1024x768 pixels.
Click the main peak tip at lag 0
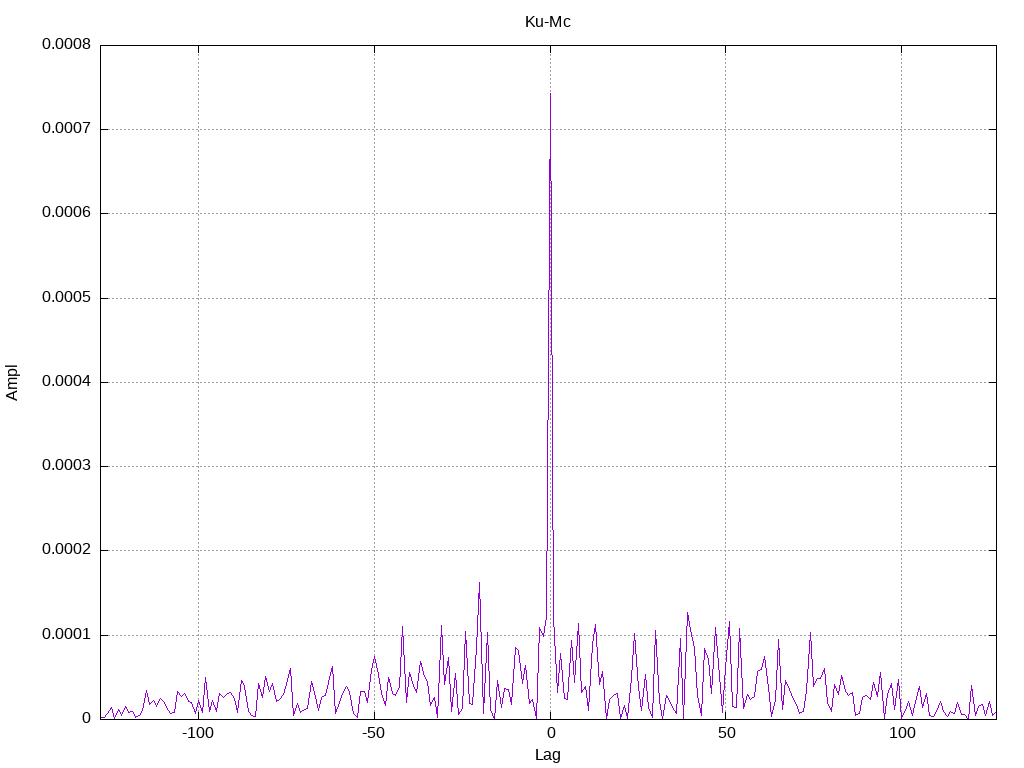[551, 95]
